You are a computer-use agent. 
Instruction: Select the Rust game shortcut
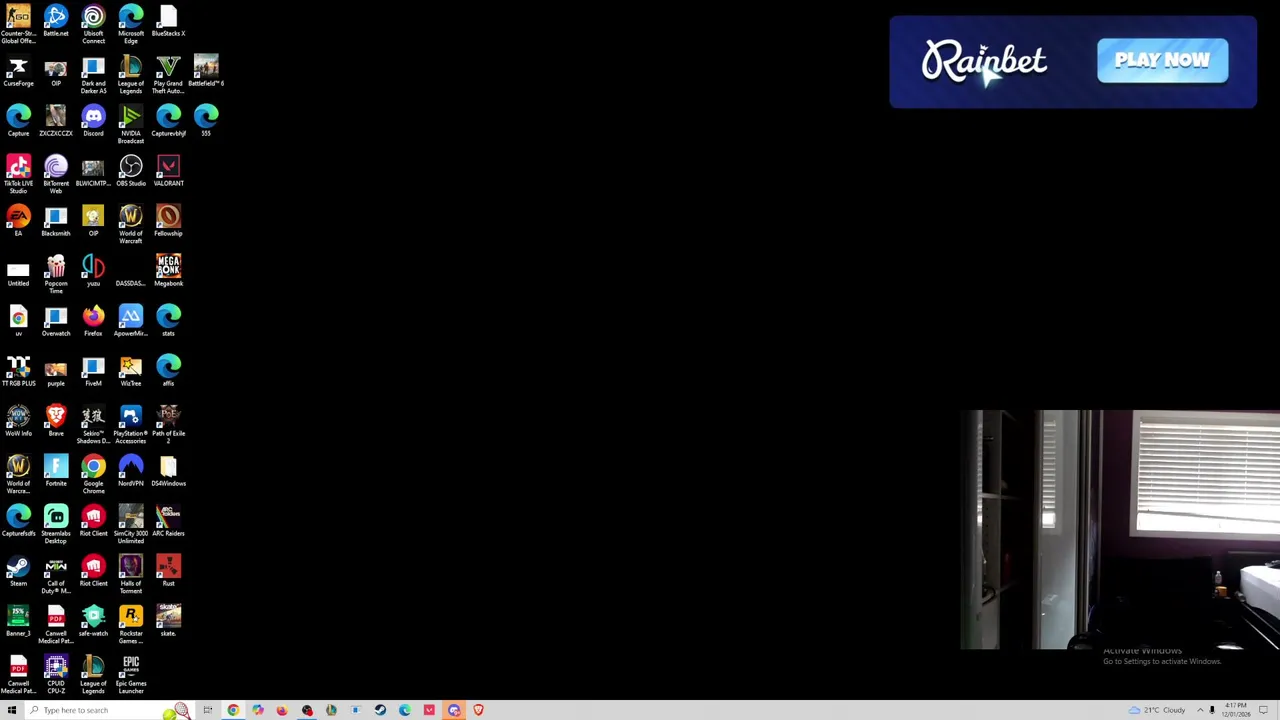click(168, 572)
